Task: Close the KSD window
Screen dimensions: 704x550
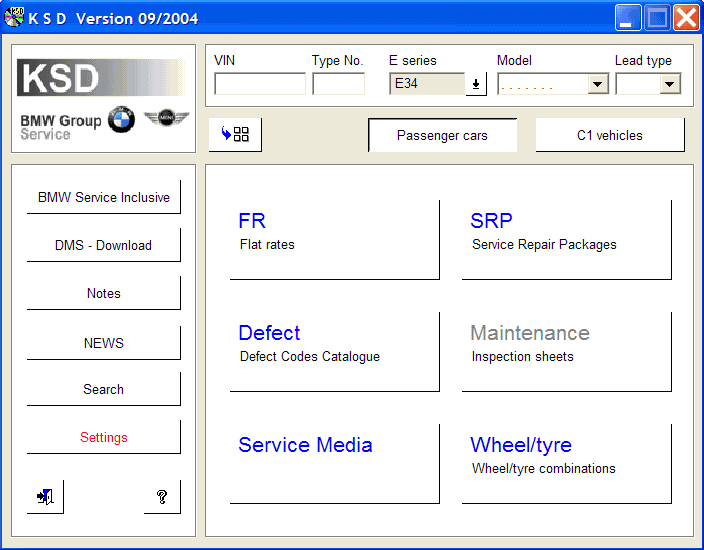Action: click(686, 18)
